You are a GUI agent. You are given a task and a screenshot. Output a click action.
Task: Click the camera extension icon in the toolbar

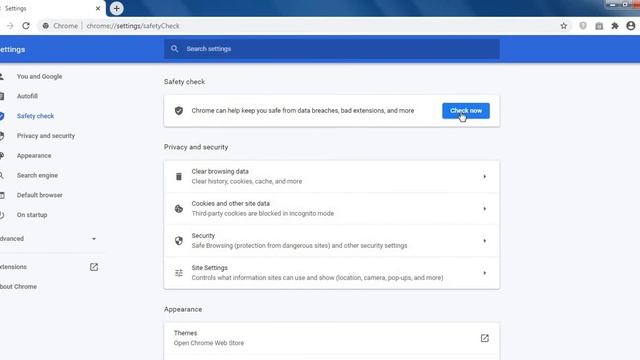coord(599,26)
